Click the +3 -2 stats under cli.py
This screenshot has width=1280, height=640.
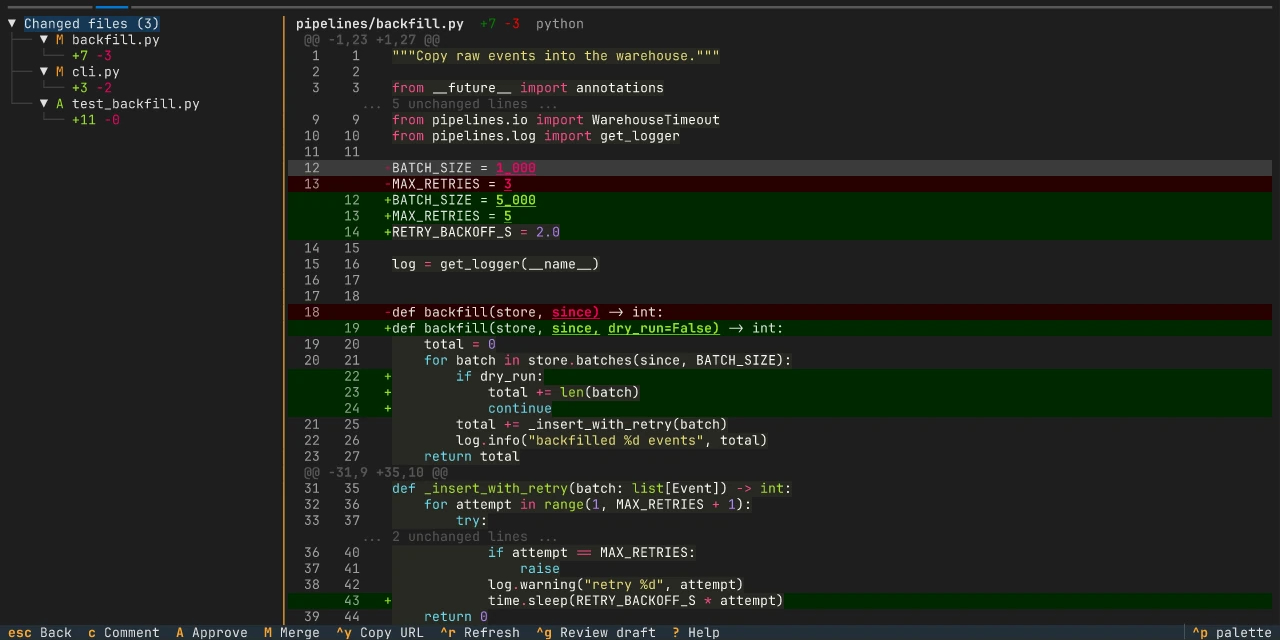[x=92, y=88]
